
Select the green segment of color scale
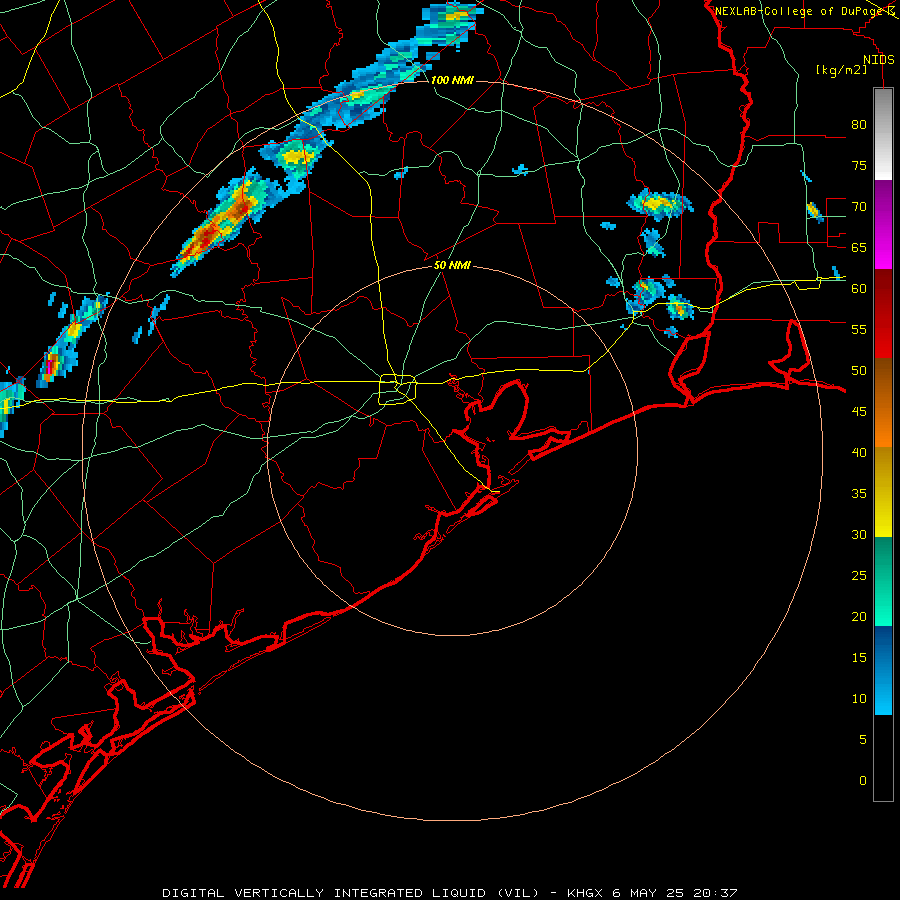[x=883, y=581]
